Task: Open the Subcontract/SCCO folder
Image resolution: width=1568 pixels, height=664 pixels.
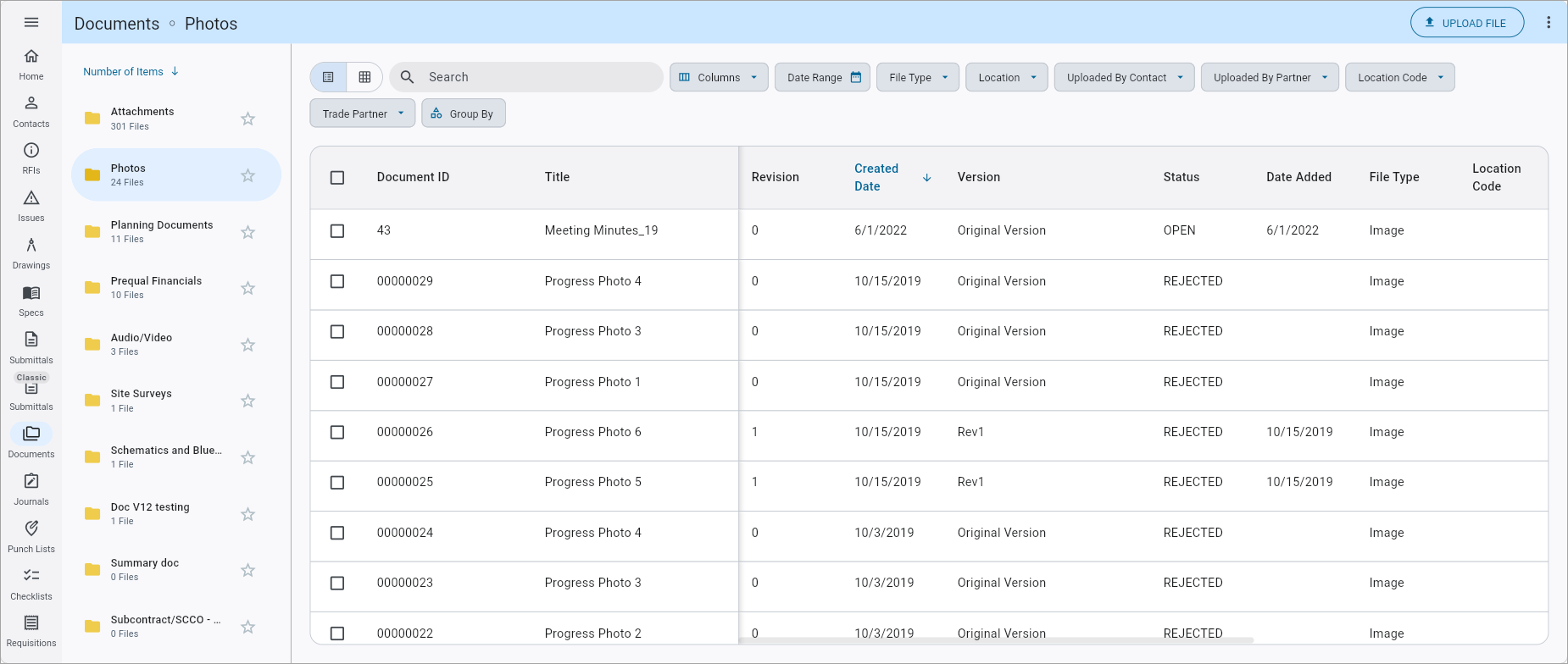Action: coord(176,627)
